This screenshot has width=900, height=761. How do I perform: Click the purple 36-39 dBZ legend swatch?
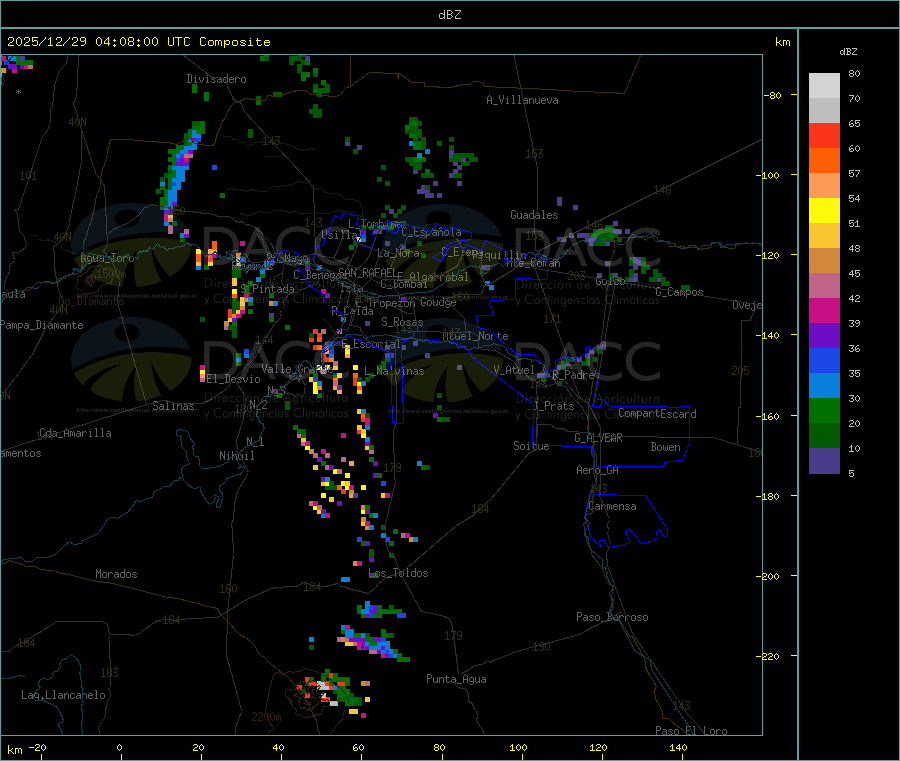[x=824, y=336]
